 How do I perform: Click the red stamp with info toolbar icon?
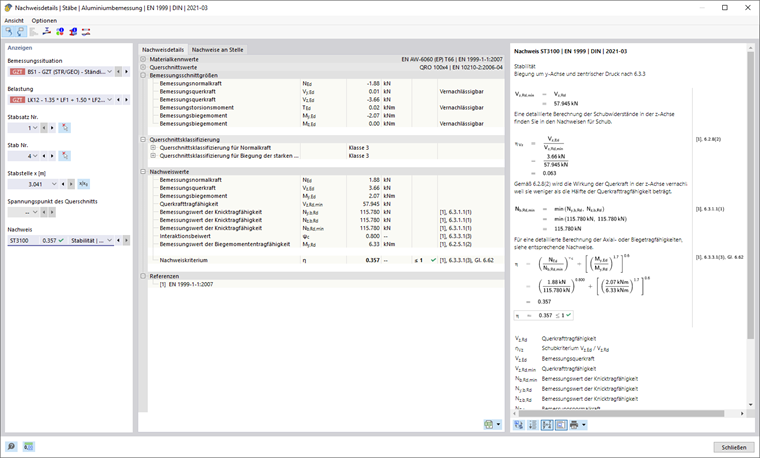pyautogui.click(x=73, y=32)
